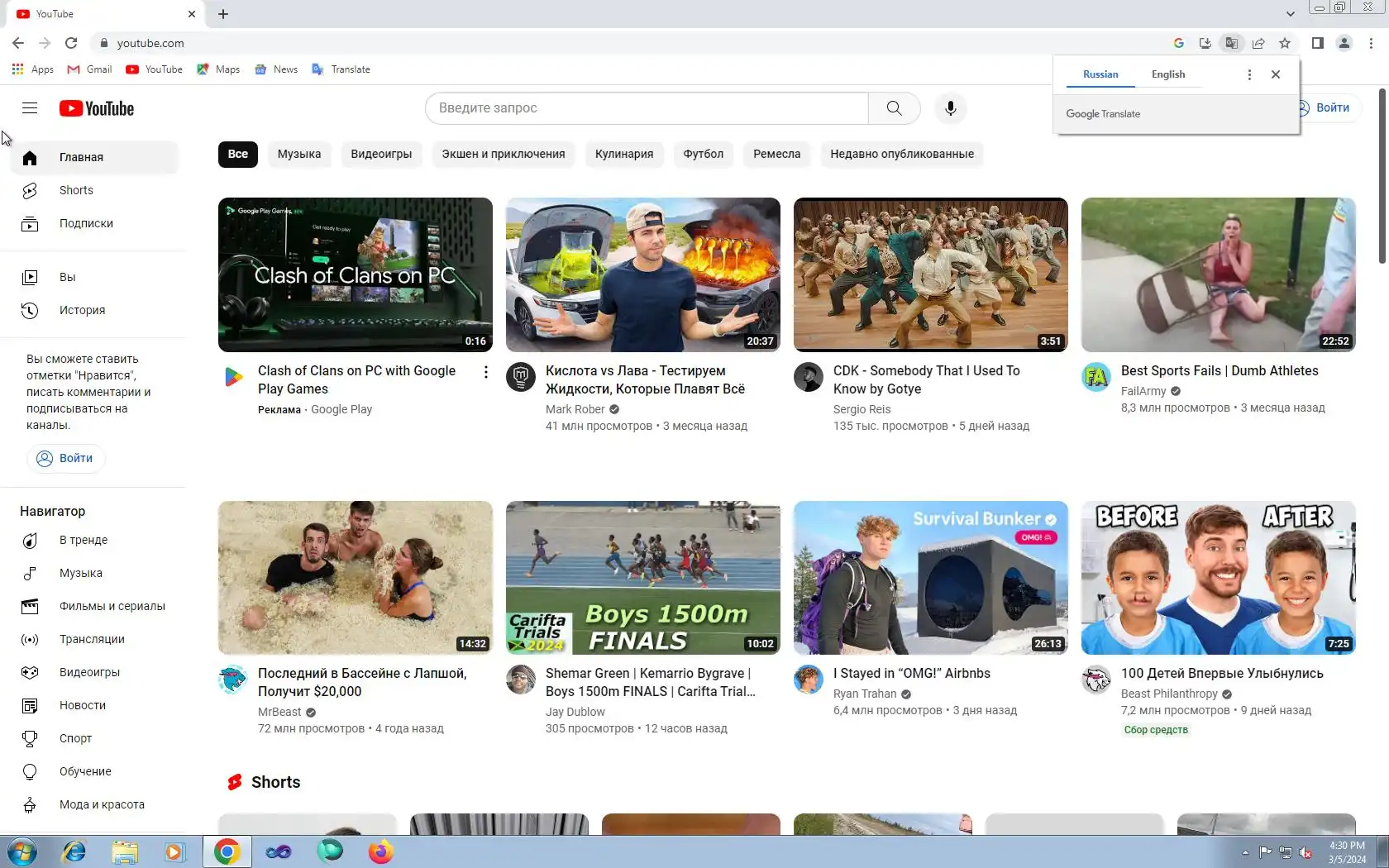This screenshot has width=1389, height=868.
Task: Show hidden system tray icons
Action: pos(1245,852)
